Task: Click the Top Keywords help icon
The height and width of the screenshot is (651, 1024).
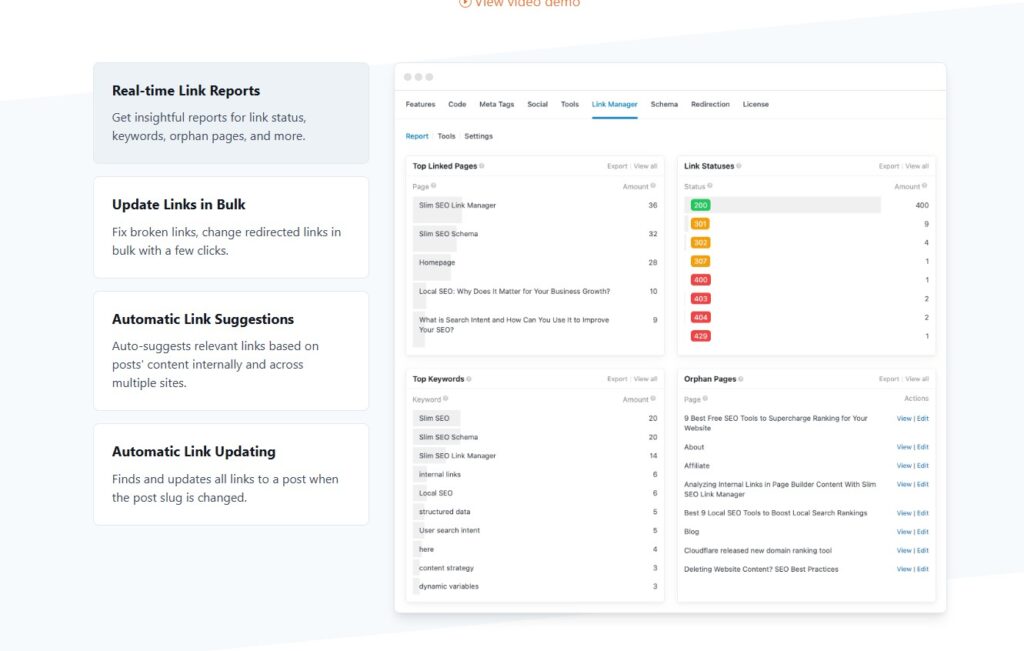Action: [469, 379]
